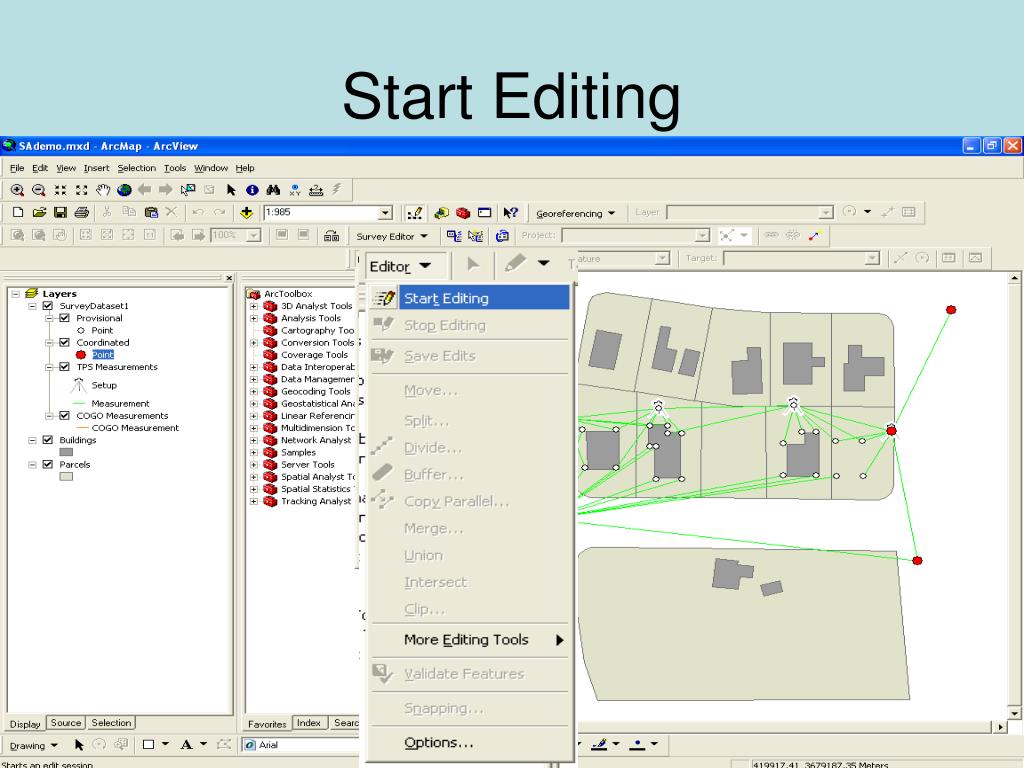
Task: Toggle the Coordinated layer checkbox
Action: coord(64,342)
